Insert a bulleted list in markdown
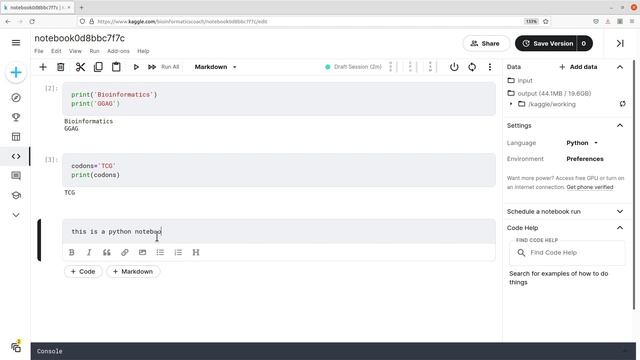This screenshot has width=640, height=360. [x=160, y=252]
